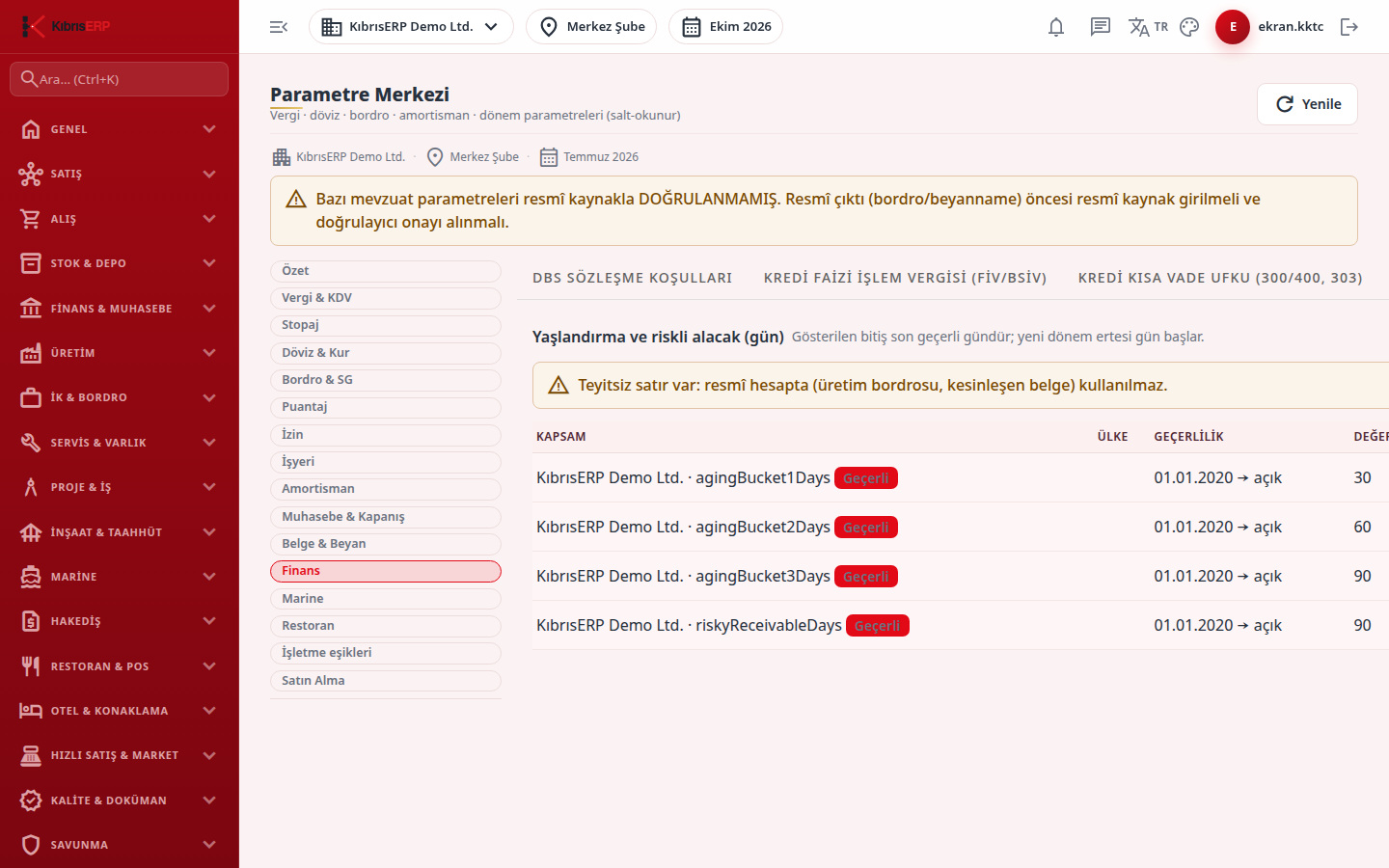Select the Amortisman category
The width and height of the screenshot is (1389, 868).
(386, 489)
